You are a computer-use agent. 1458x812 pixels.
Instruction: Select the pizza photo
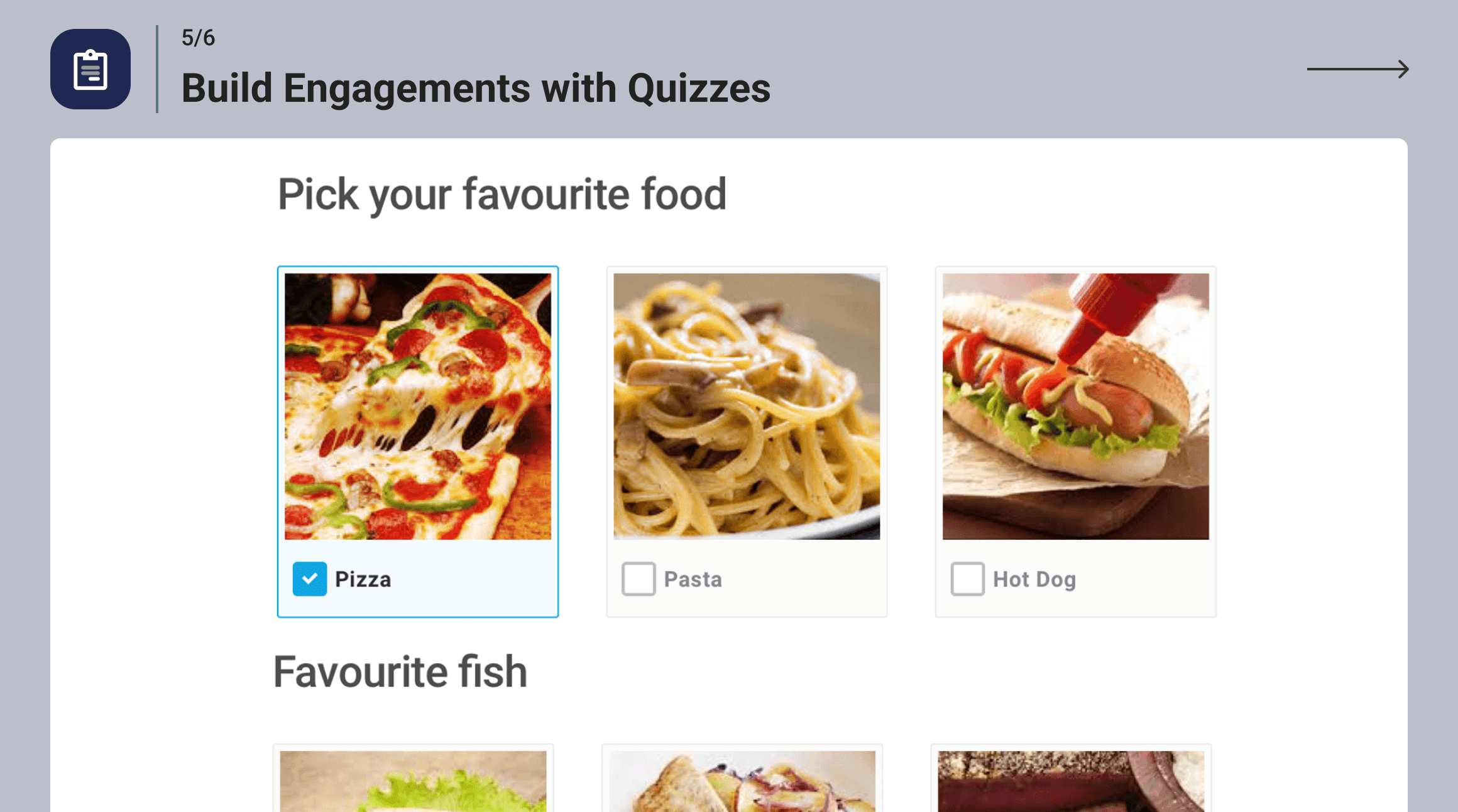pyautogui.click(x=418, y=406)
